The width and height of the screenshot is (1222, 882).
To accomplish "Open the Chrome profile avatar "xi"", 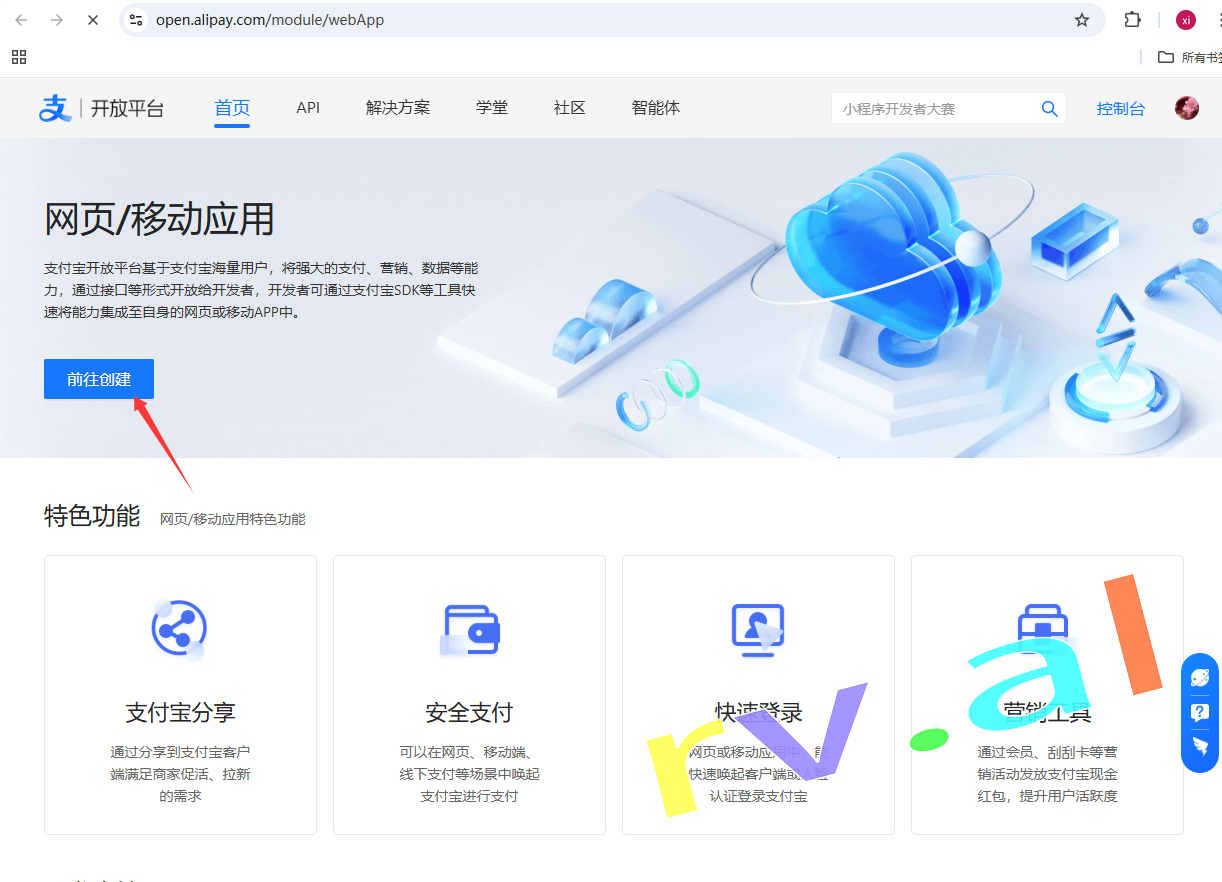I will 1186,20.
